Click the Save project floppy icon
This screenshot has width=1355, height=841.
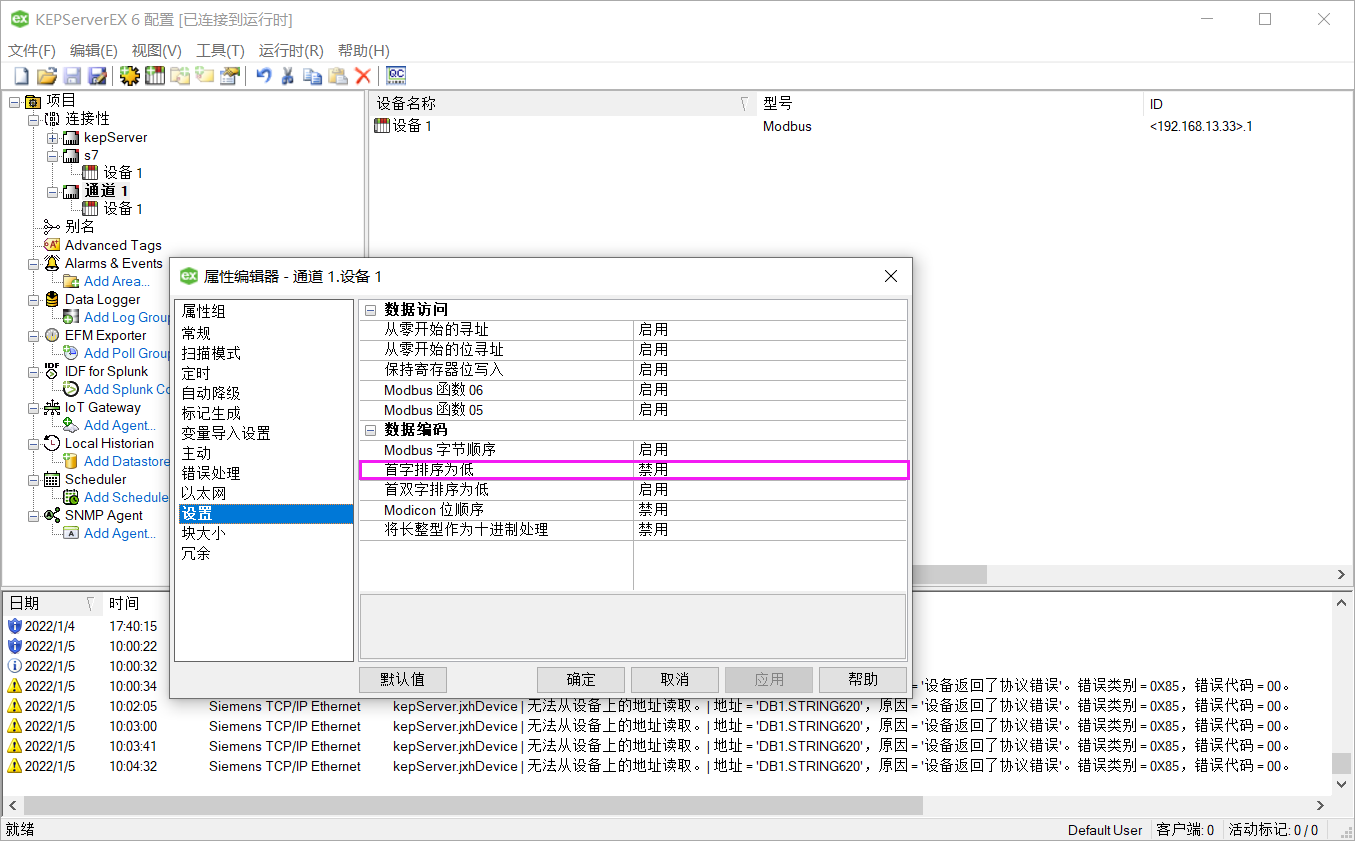72,75
